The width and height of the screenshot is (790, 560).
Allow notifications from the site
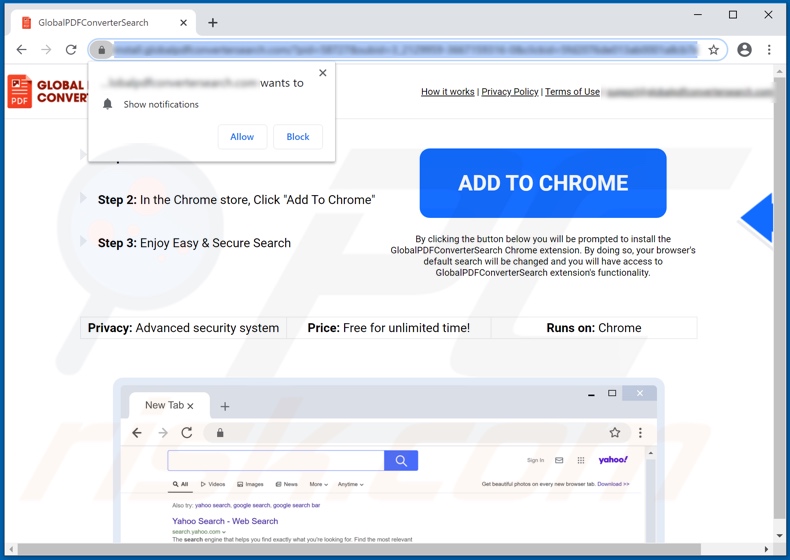click(242, 137)
